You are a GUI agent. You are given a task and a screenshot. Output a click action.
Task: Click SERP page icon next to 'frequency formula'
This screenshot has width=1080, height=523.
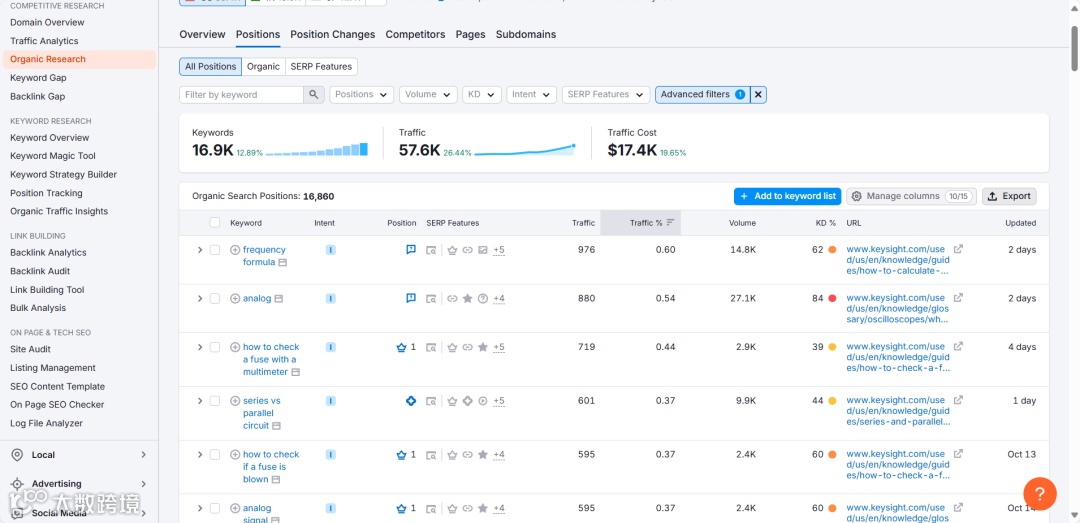282,263
